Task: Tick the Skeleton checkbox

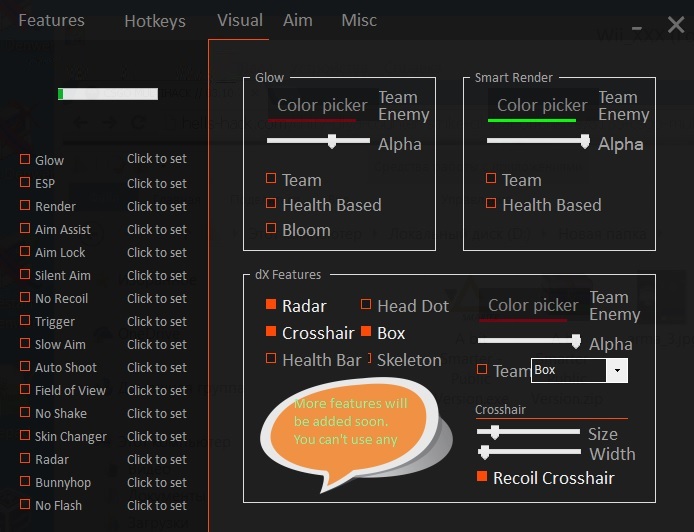Action: click(369, 358)
